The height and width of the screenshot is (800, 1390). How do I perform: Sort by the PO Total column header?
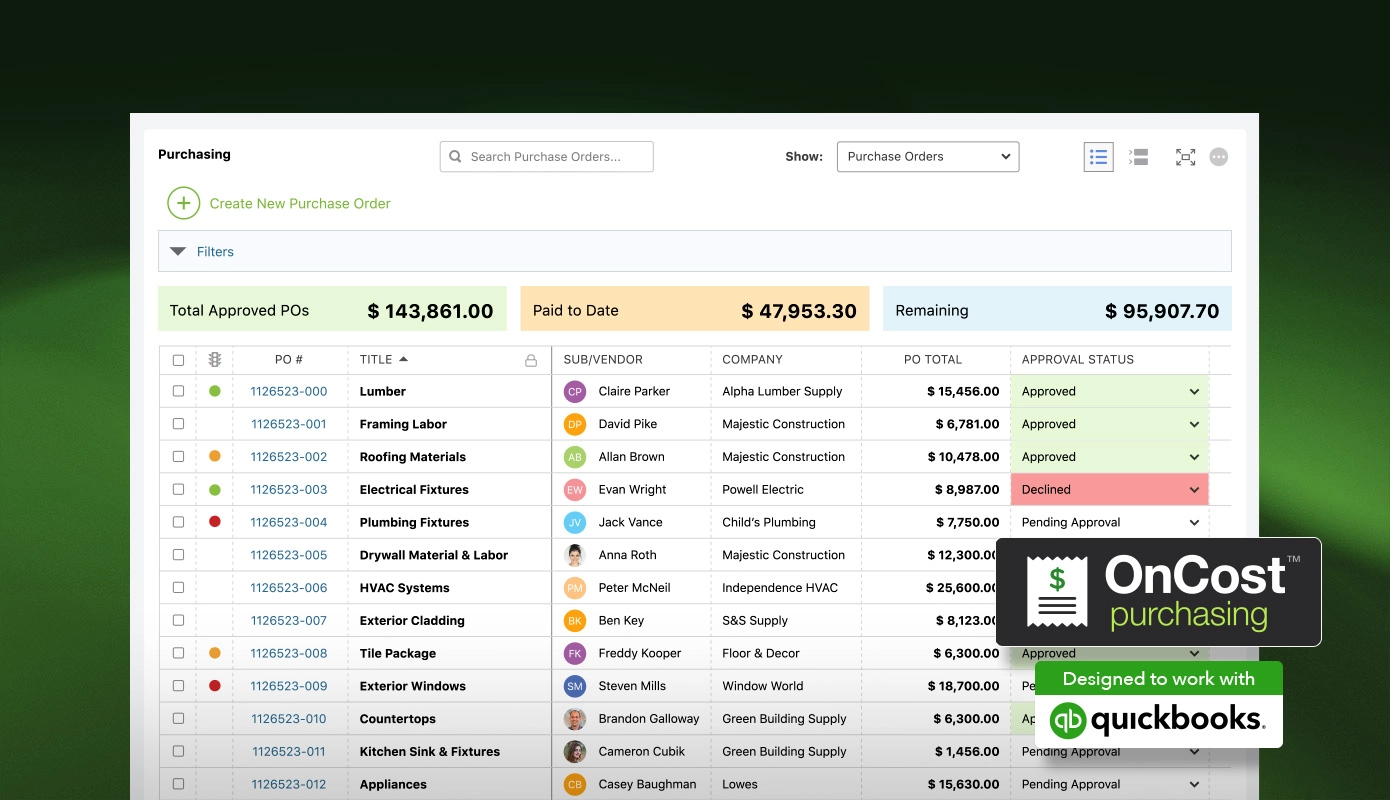tap(932, 360)
